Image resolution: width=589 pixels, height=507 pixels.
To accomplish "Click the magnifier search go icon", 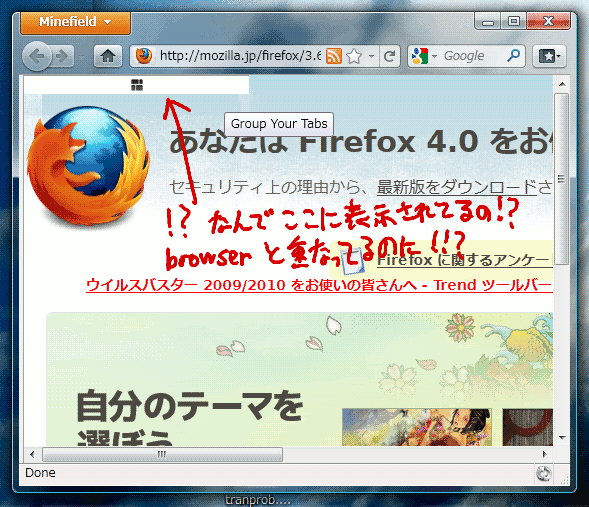I will click(513, 56).
